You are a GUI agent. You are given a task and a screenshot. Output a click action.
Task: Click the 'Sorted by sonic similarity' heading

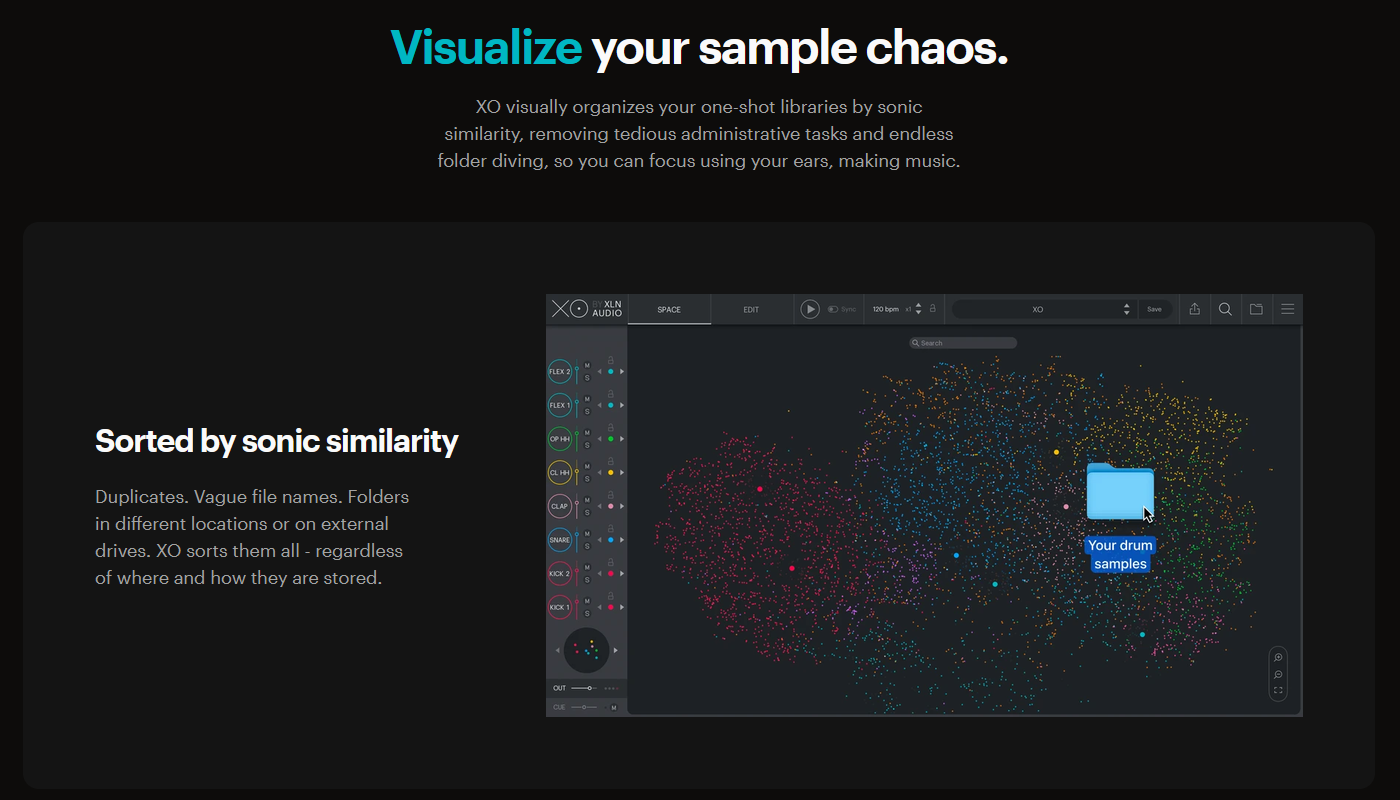tap(277, 441)
